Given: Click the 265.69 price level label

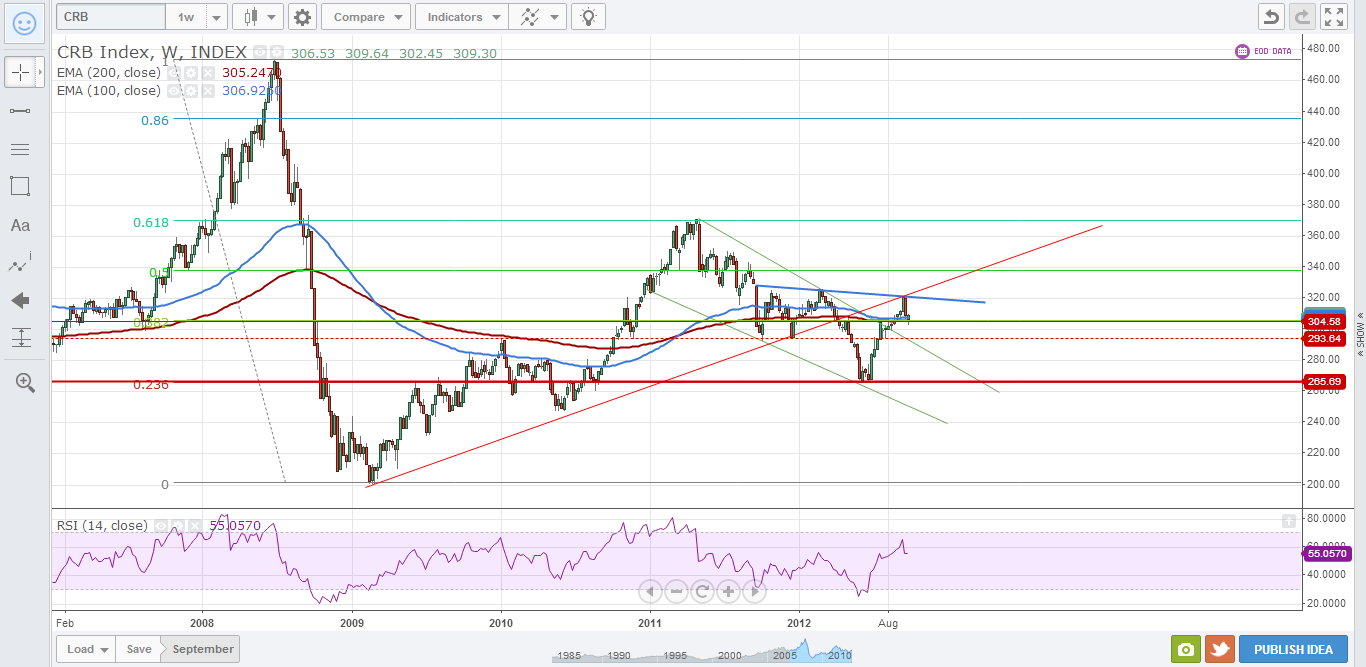Looking at the screenshot, I should click(x=1323, y=381).
